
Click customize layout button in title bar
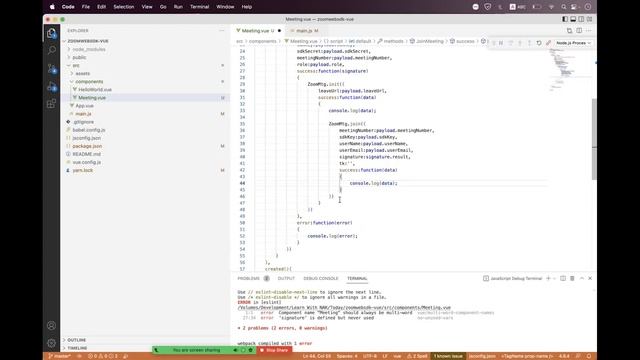pos(589,19)
